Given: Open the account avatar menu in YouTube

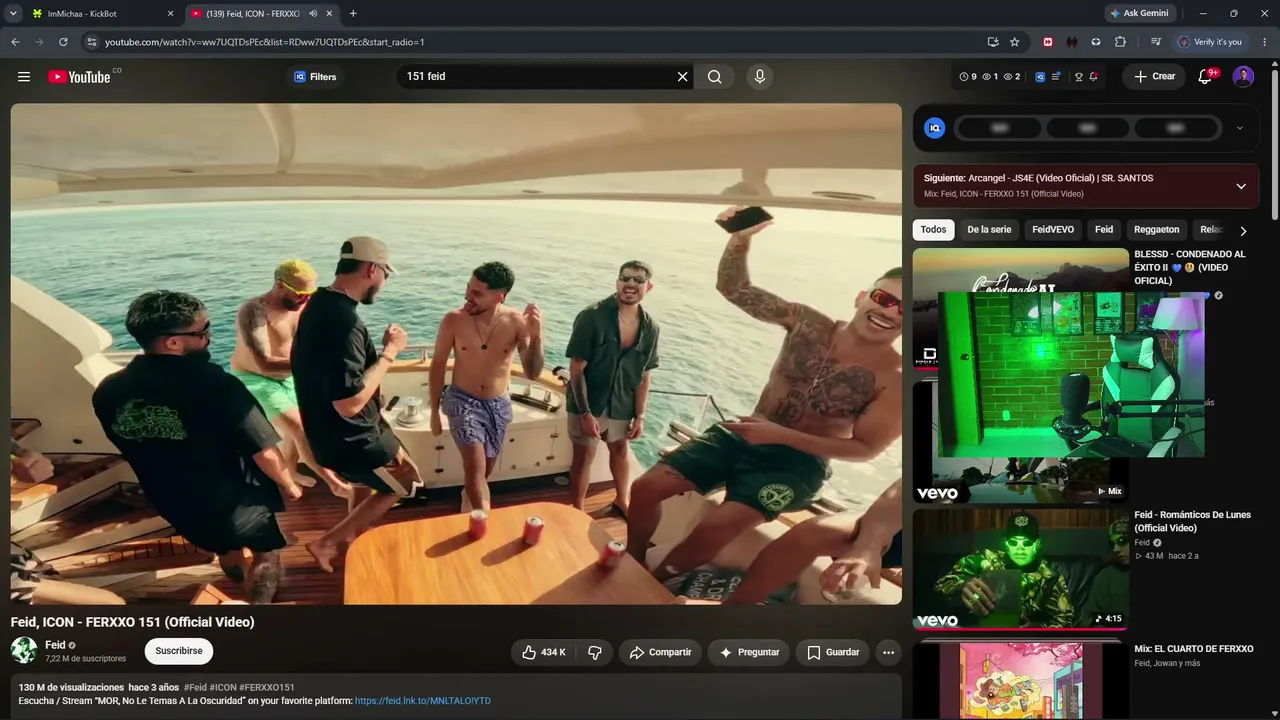Looking at the screenshot, I should [1243, 77].
